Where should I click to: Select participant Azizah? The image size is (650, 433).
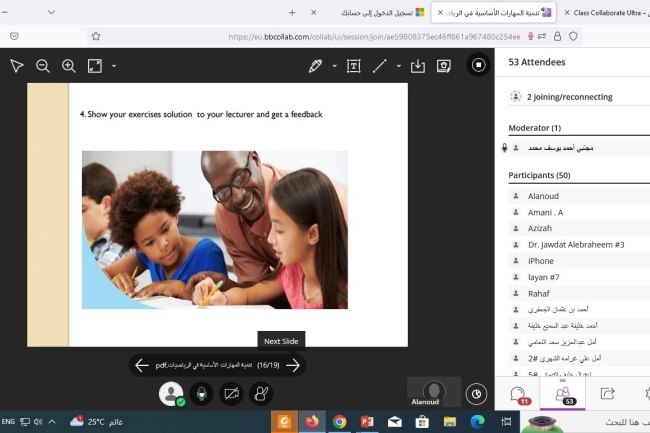pyautogui.click(x=579, y=228)
